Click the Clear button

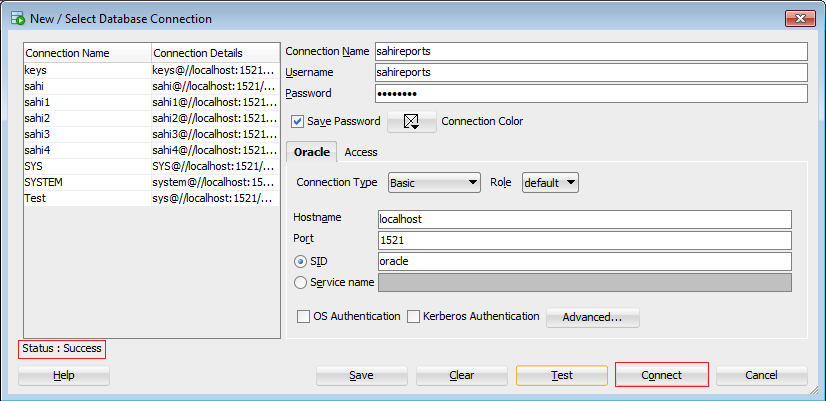click(461, 375)
